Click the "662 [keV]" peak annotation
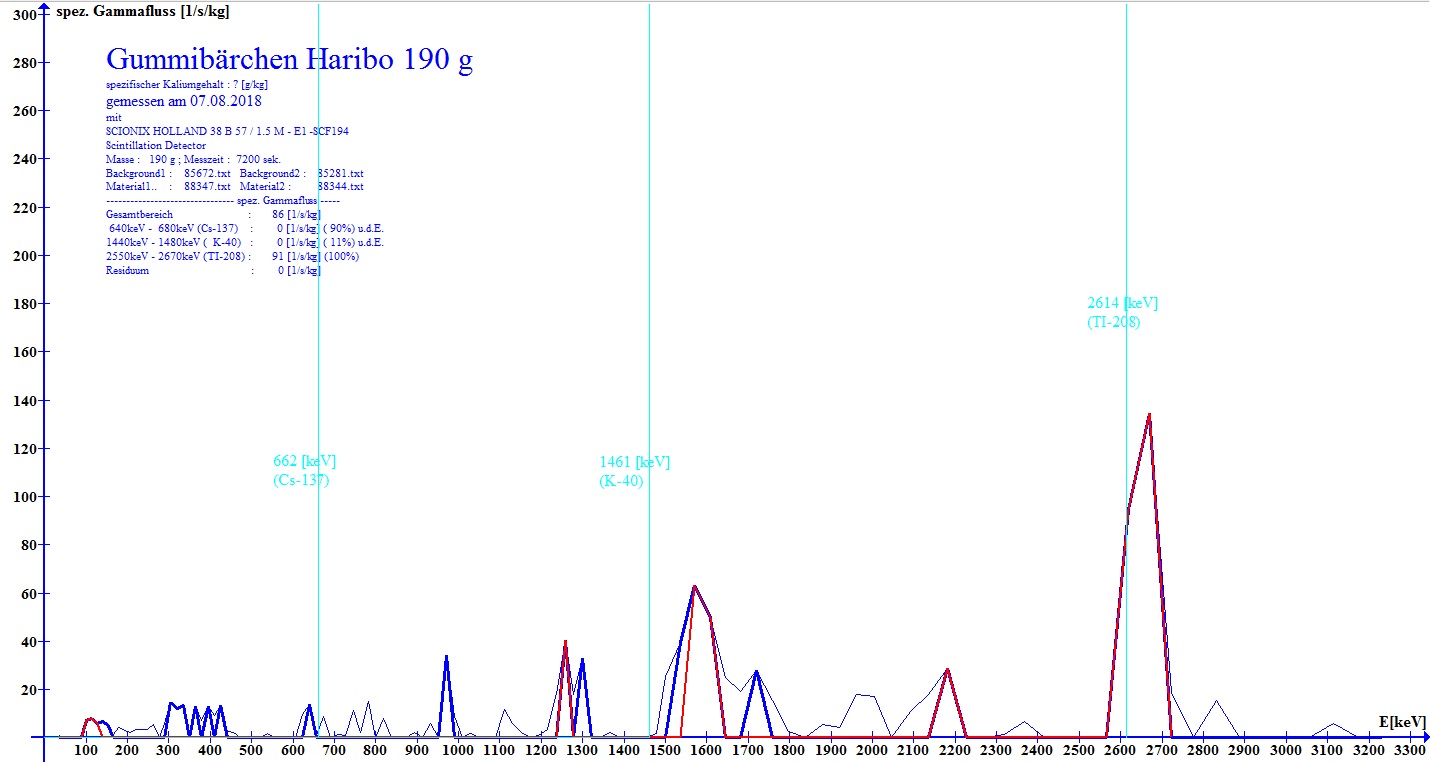 [304, 461]
